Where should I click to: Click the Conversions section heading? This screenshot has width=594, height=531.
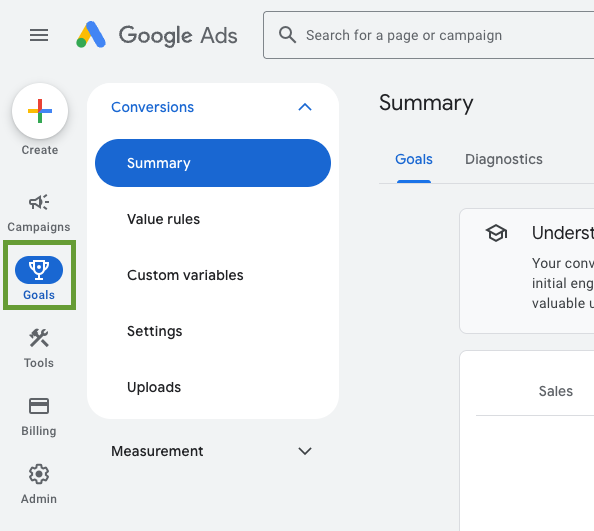point(152,107)
